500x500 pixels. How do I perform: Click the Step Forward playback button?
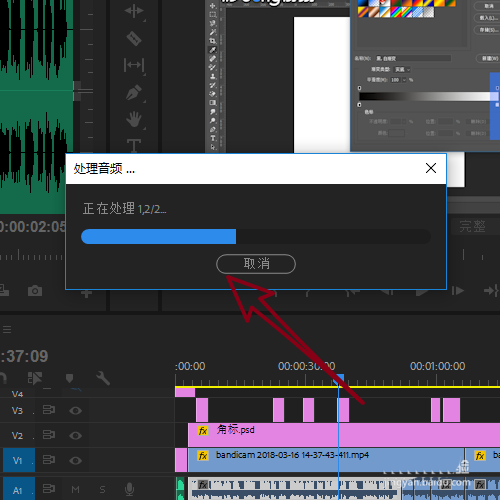pyautogui.click(x=458, y=291)
